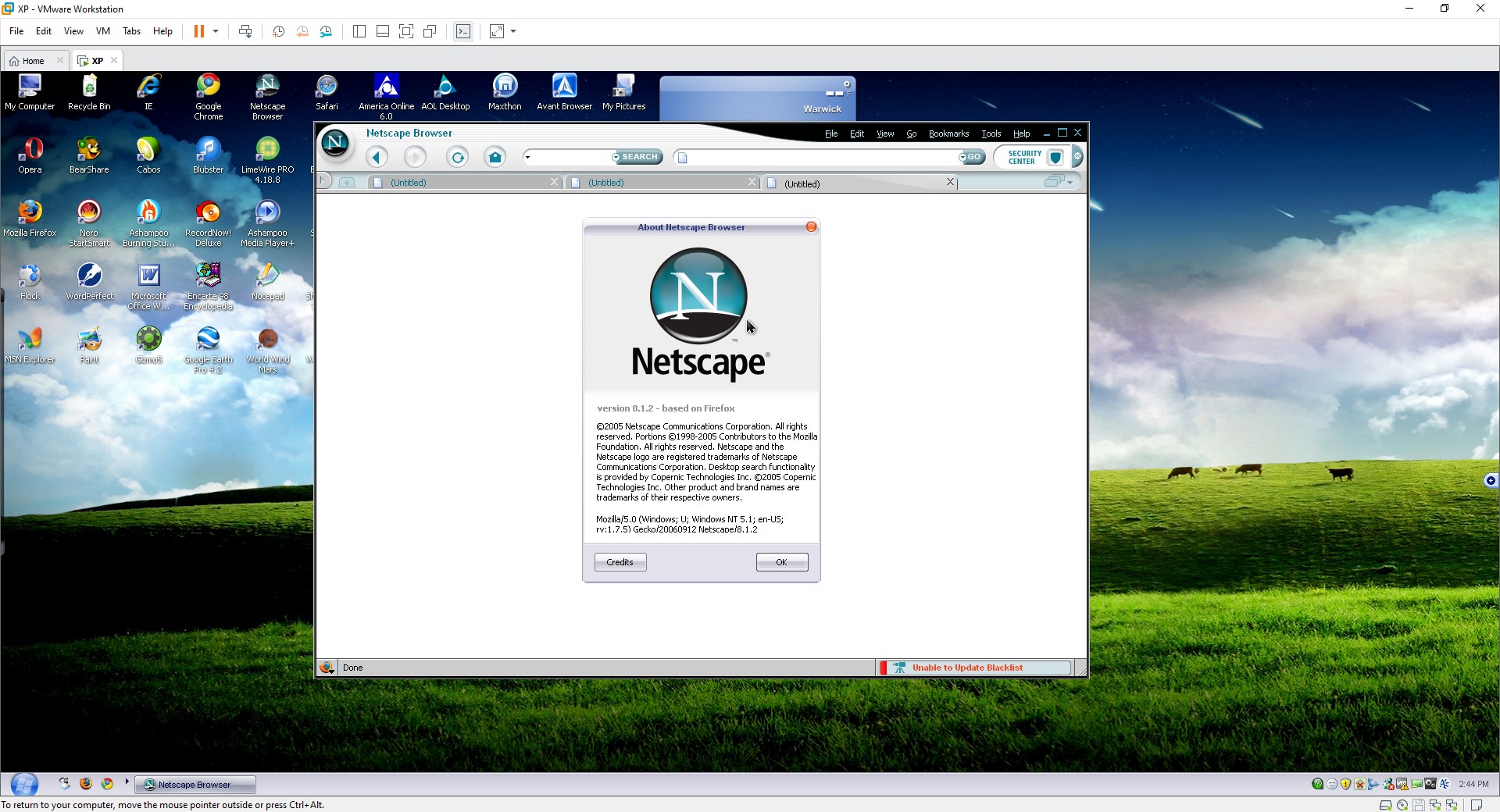Select the Flock desktop icon

pyautogui.click(x=30, y=283)
